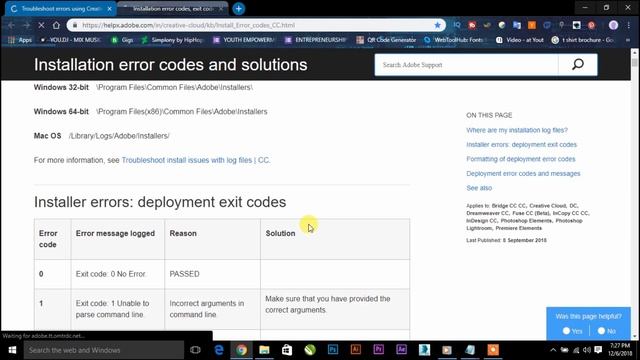640x360 pixels.
Task: Open Task View on taskbar
Action: (x=195, y=350)
